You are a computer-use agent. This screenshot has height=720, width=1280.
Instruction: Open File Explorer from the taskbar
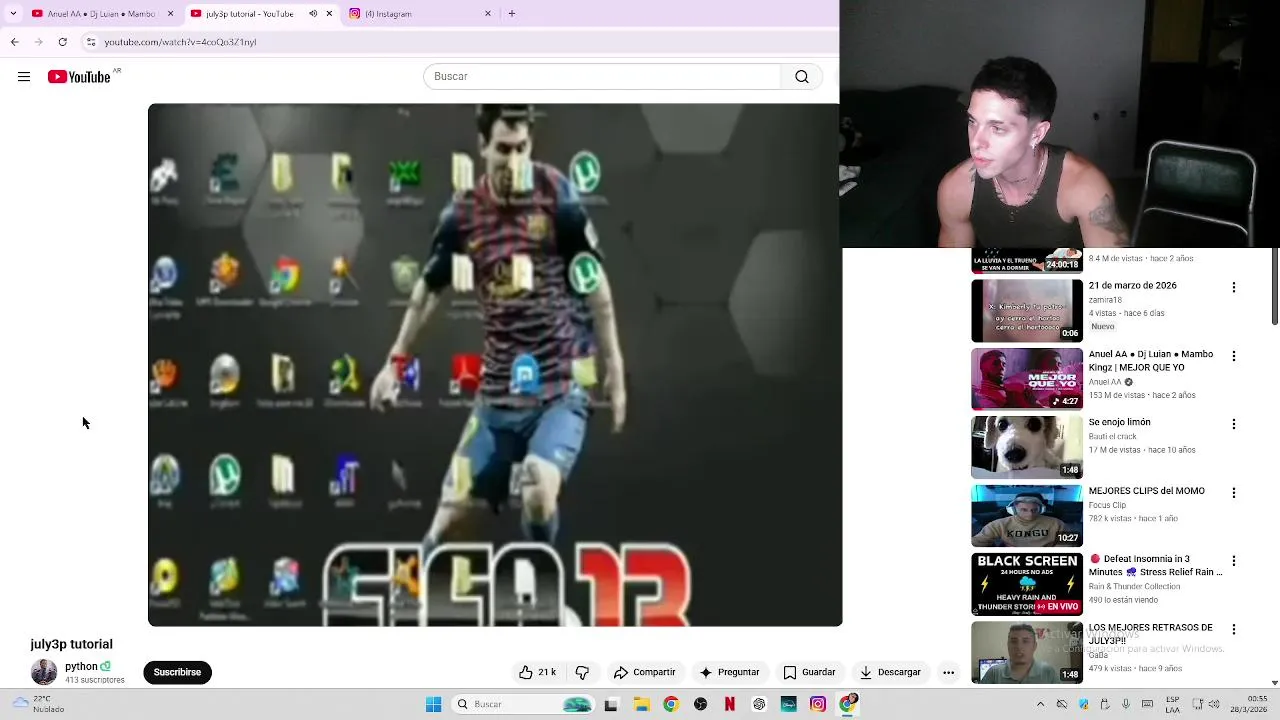coord(641,704)
